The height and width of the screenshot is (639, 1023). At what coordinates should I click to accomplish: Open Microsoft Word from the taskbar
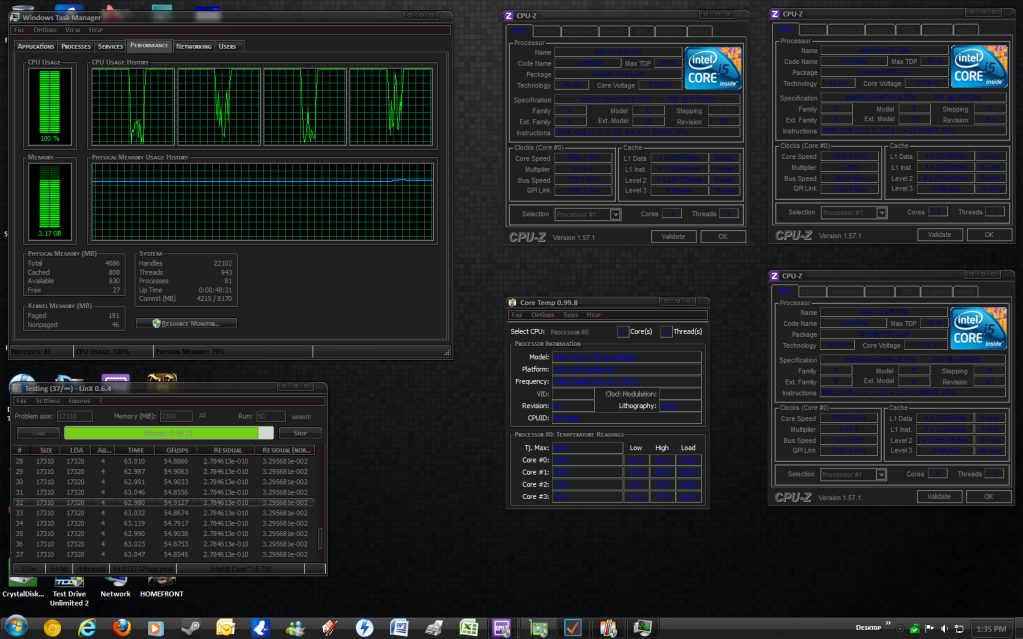(x=399, y=628)
